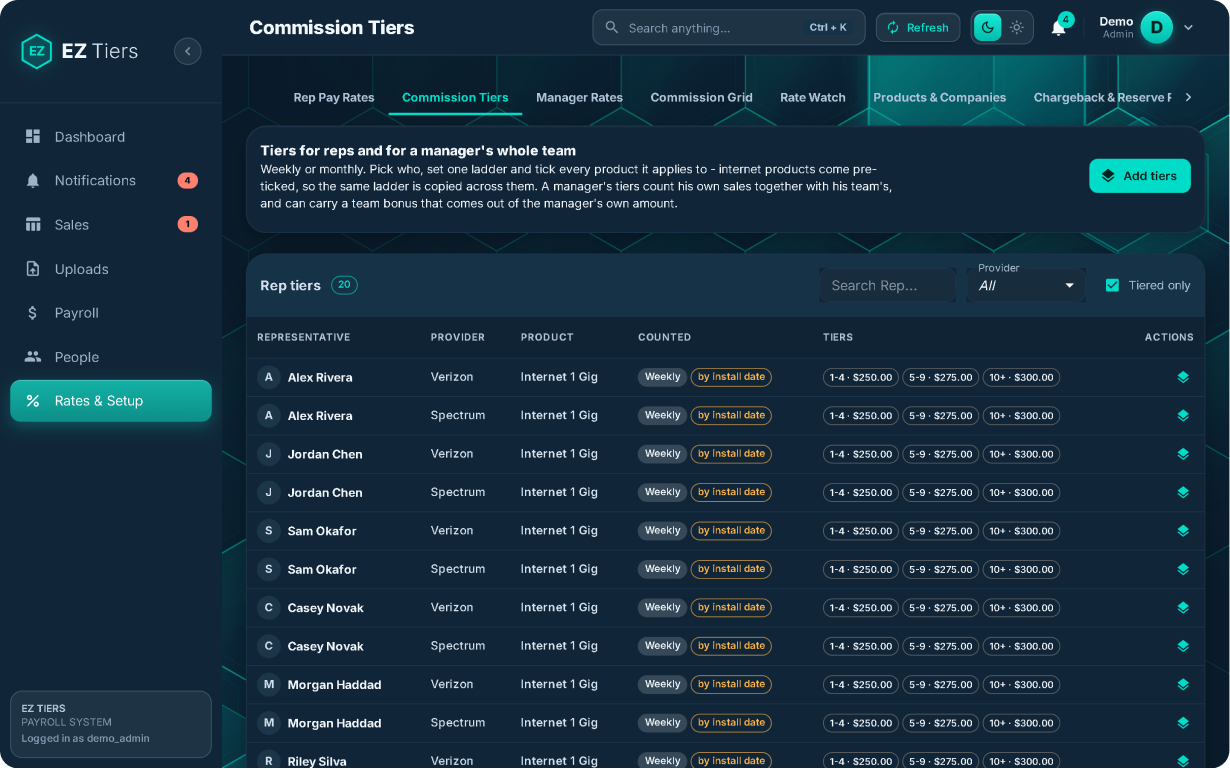Click the notification bell icon in header
1230x769 pixels.
1058,28
